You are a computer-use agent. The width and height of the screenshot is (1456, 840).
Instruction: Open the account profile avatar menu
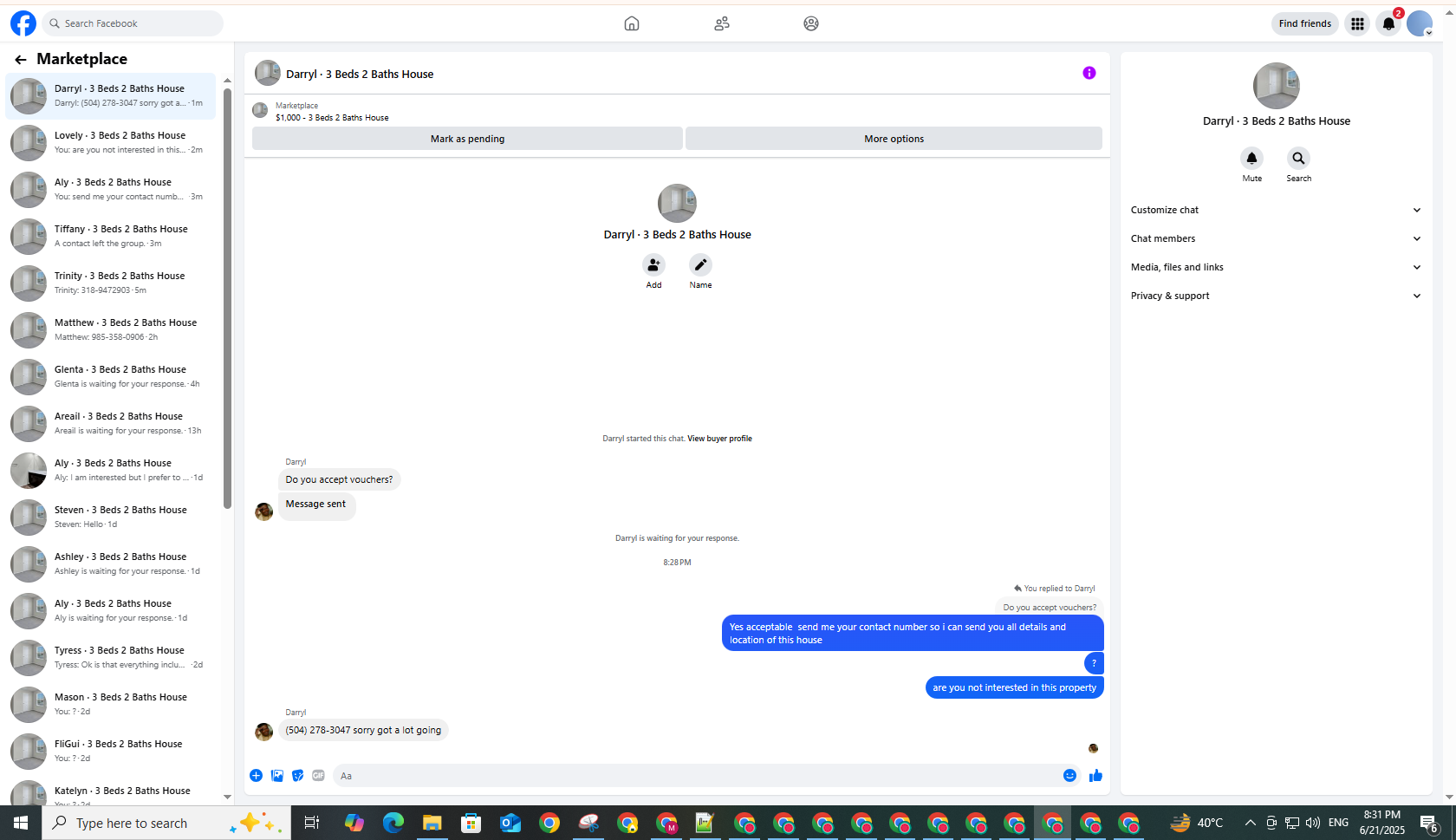1420,23
